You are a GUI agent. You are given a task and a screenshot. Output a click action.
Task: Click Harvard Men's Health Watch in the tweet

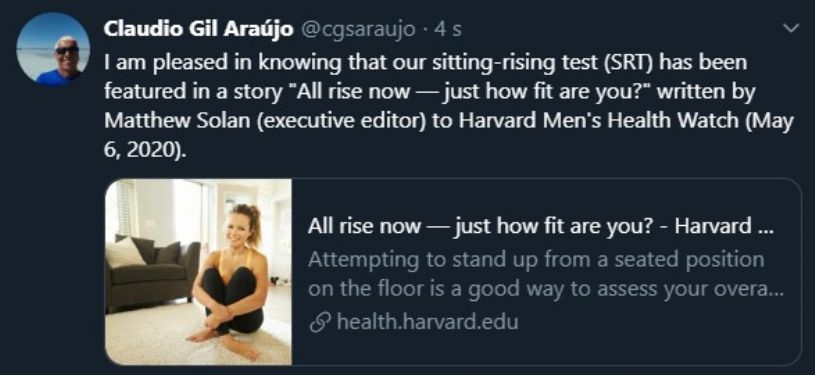[597, 120]
